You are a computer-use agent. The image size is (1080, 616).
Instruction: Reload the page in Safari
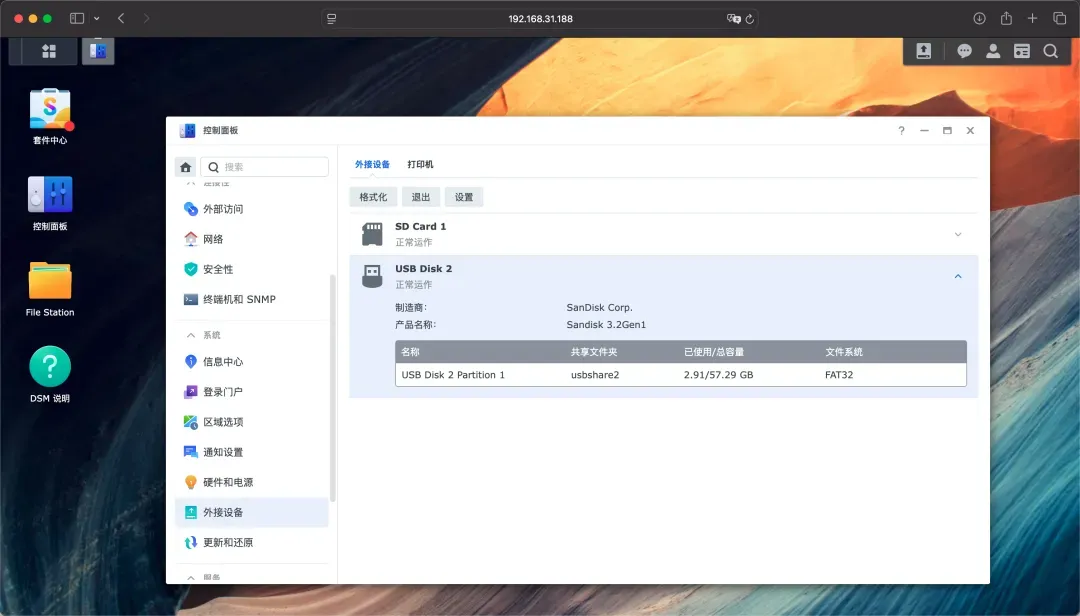[x=749, y=19]
